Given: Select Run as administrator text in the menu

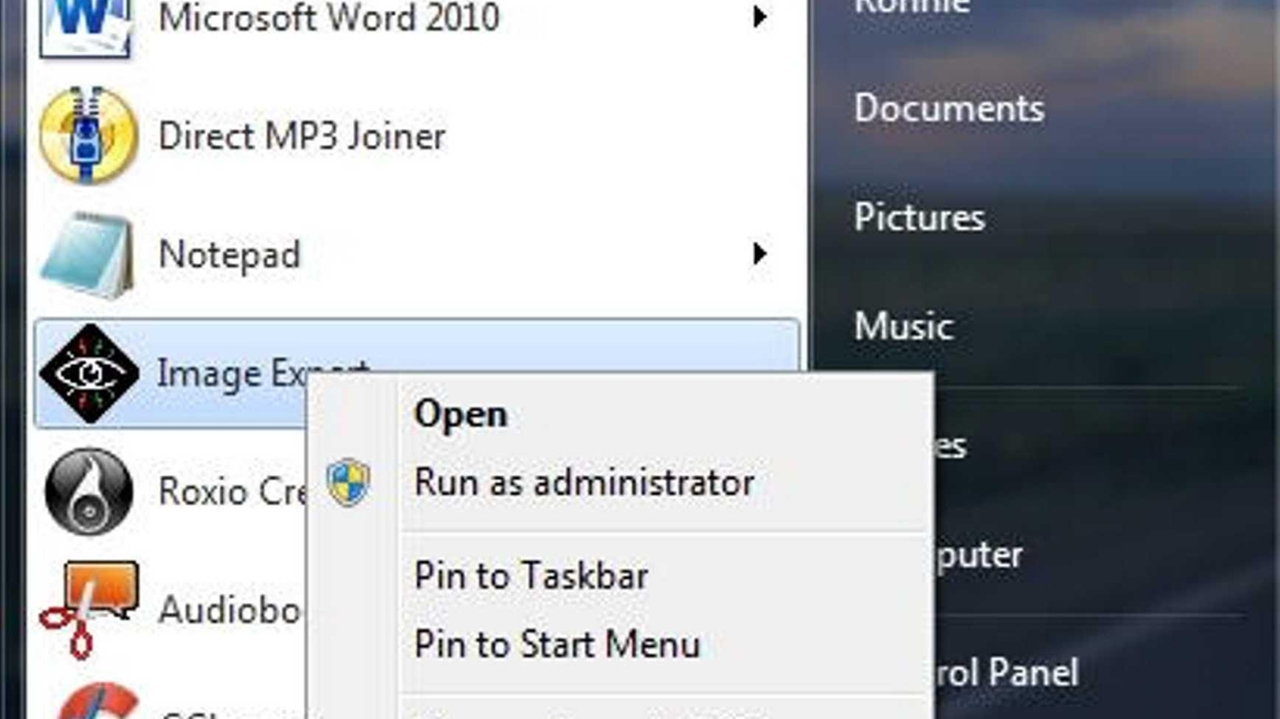Looking at the screenshot, I should pyautogui.click(x=584, y=483).
